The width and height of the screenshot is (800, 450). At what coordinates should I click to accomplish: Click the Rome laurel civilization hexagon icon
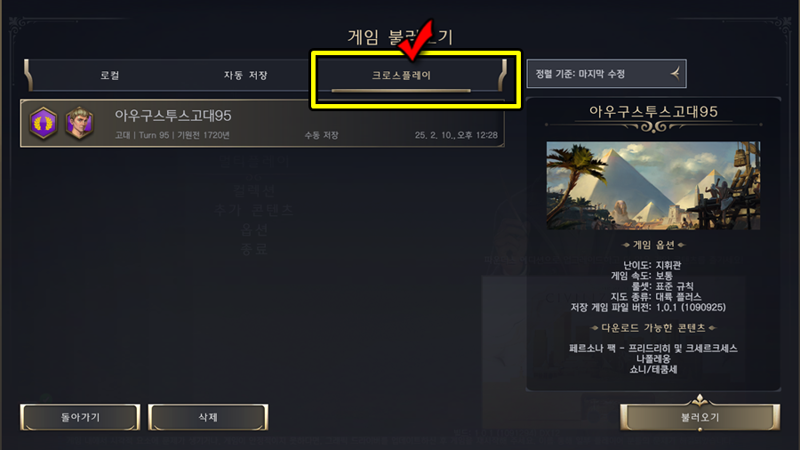(x=43, y=123)
